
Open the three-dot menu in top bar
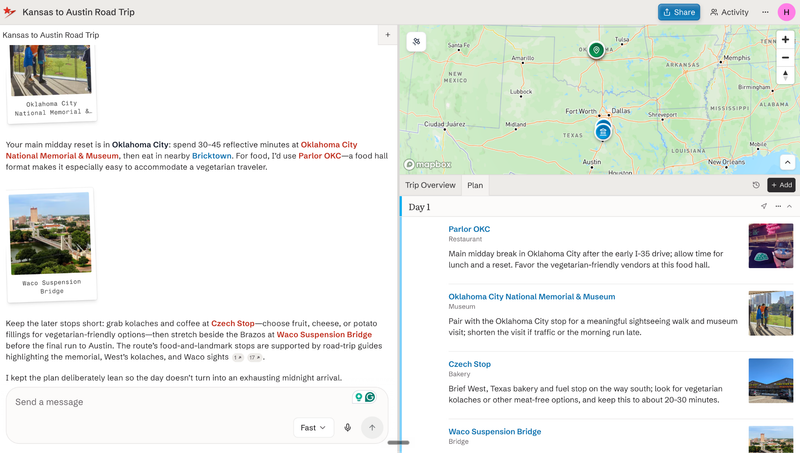[x=765, y=12]
